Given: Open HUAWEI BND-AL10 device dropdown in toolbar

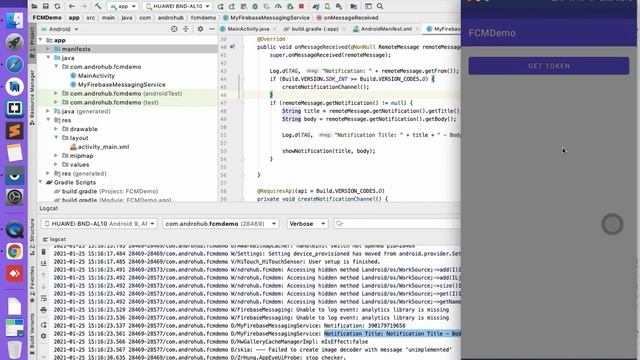Looking at the screenshot, I should [178, 7].
